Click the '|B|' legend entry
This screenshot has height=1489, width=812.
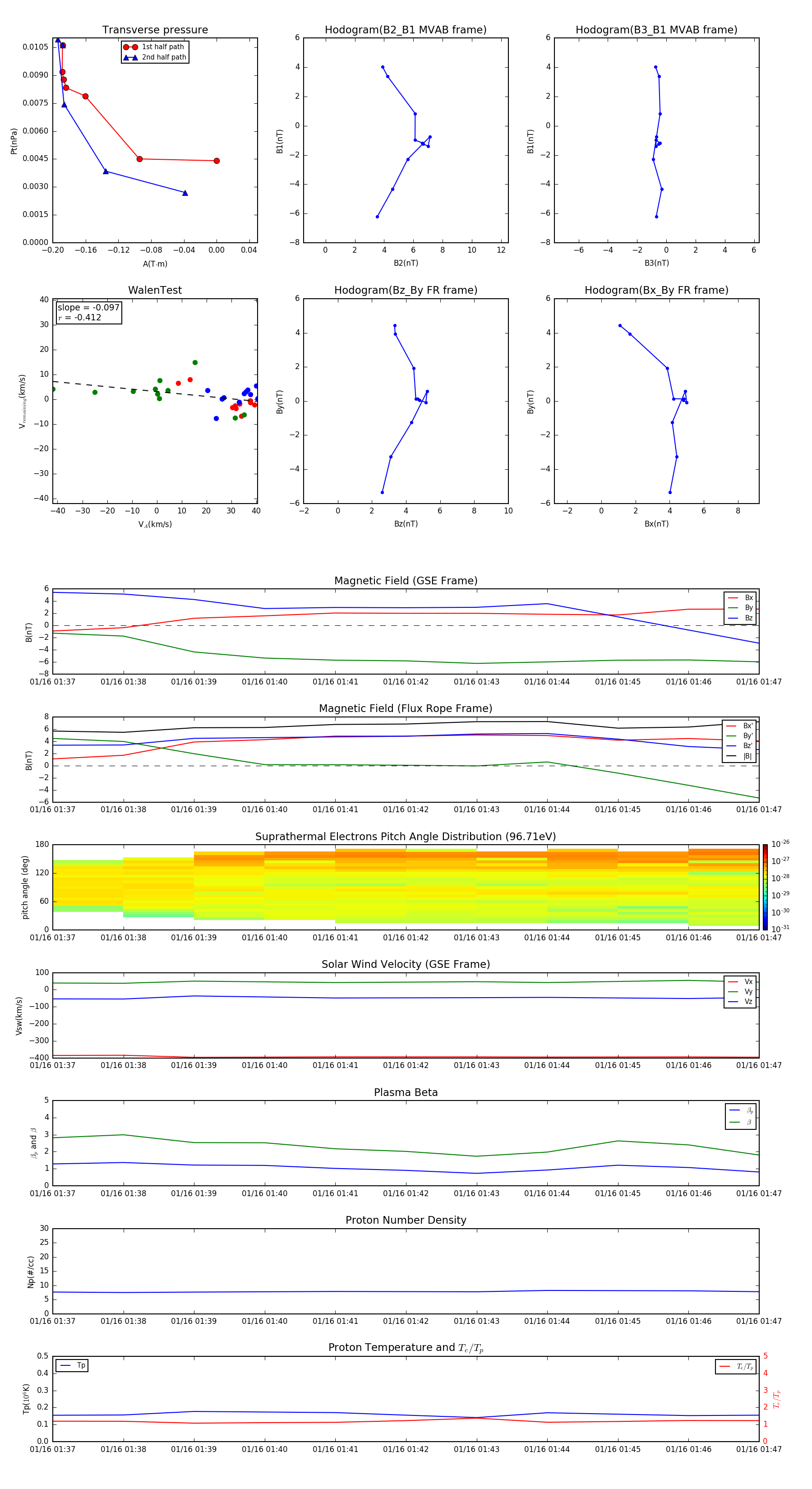(x=740, y=756)
